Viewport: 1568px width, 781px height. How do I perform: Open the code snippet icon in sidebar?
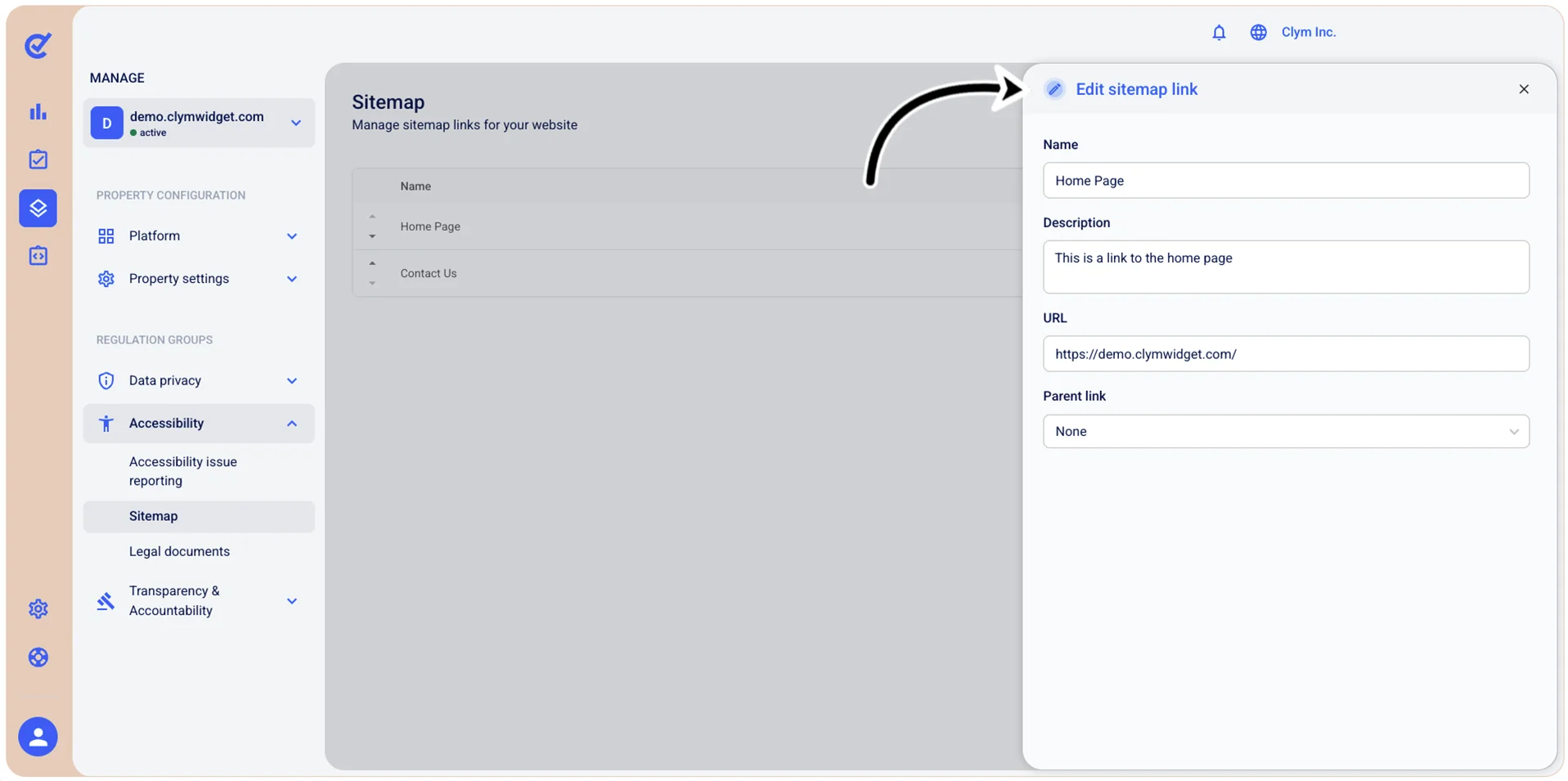38,256
